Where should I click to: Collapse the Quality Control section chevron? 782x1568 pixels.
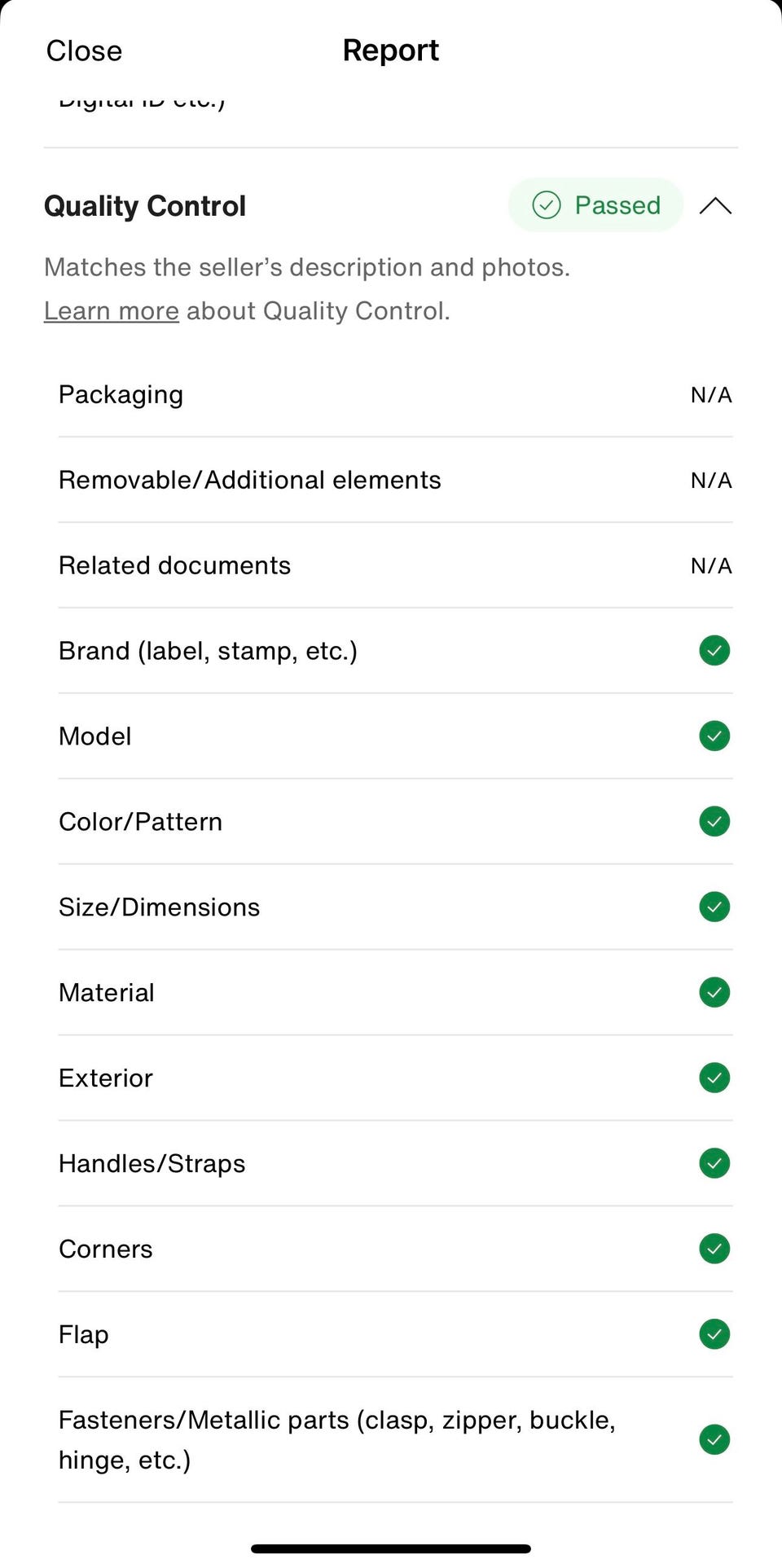(x=715, y=206)
